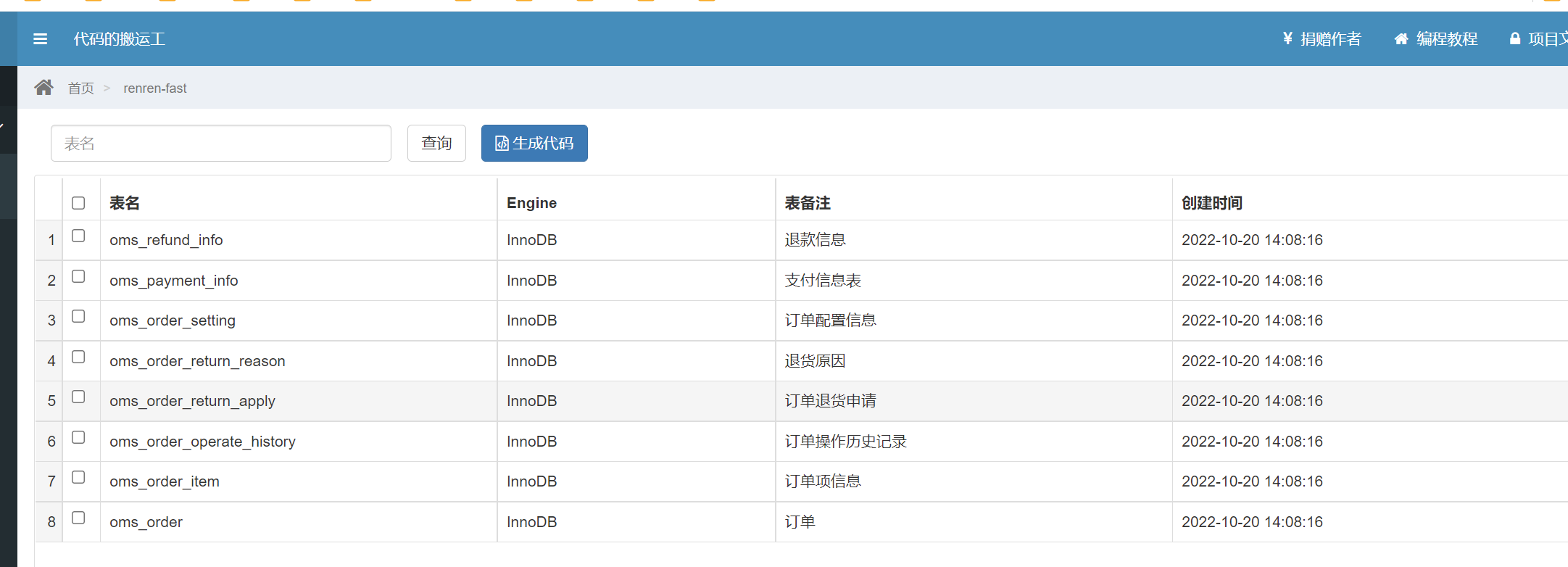The height and width of the screenshot is (567, 1568).
Task: Click the 查询 button
Action: coord(436,144)
